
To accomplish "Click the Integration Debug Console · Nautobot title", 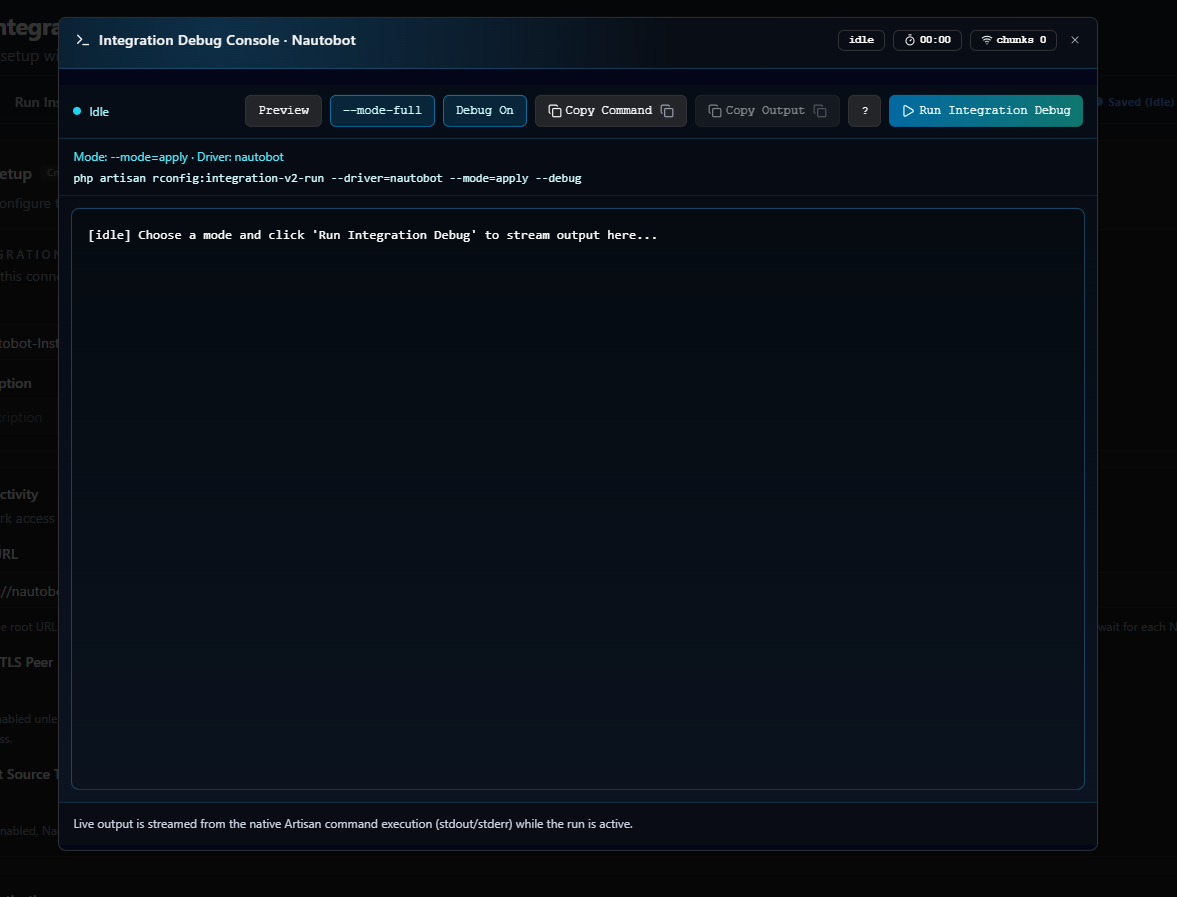I will click(x=227, y=40).
